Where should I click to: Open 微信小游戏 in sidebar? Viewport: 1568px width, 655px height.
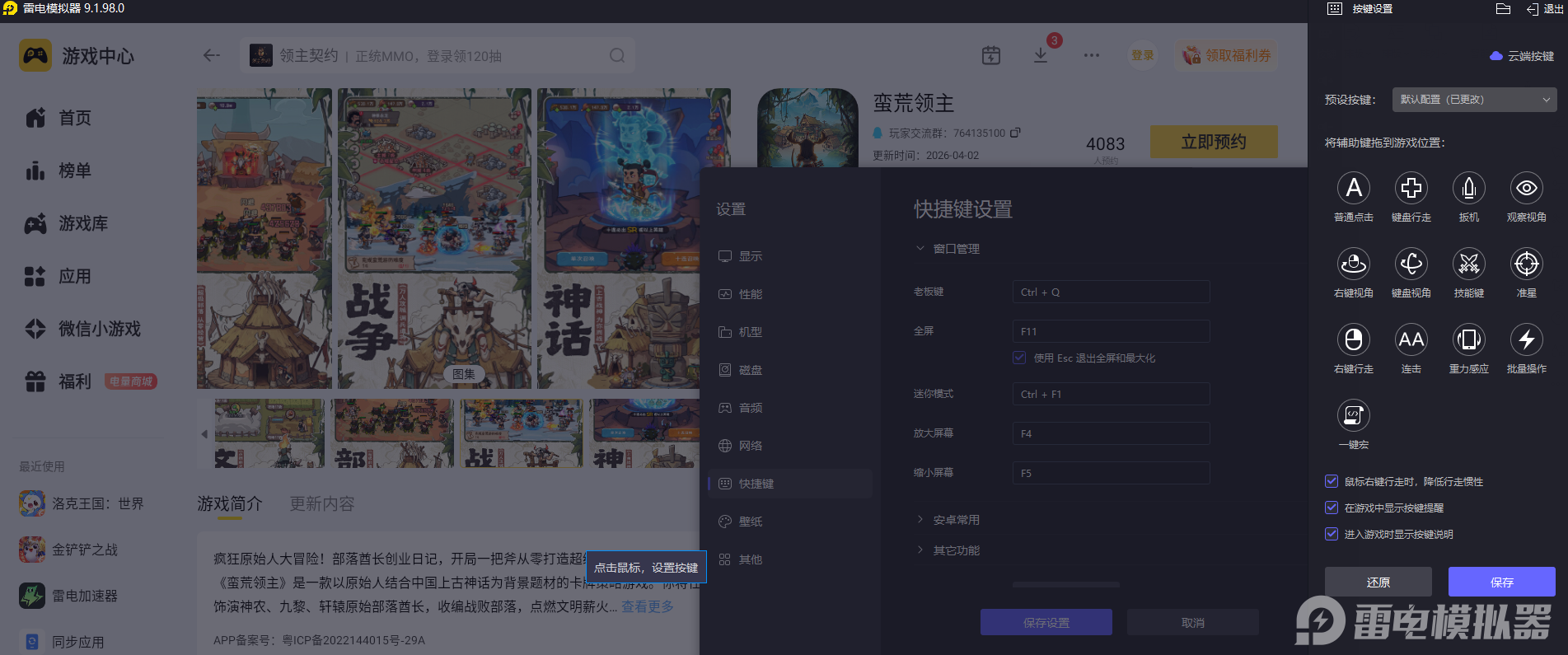click(82, 329)
